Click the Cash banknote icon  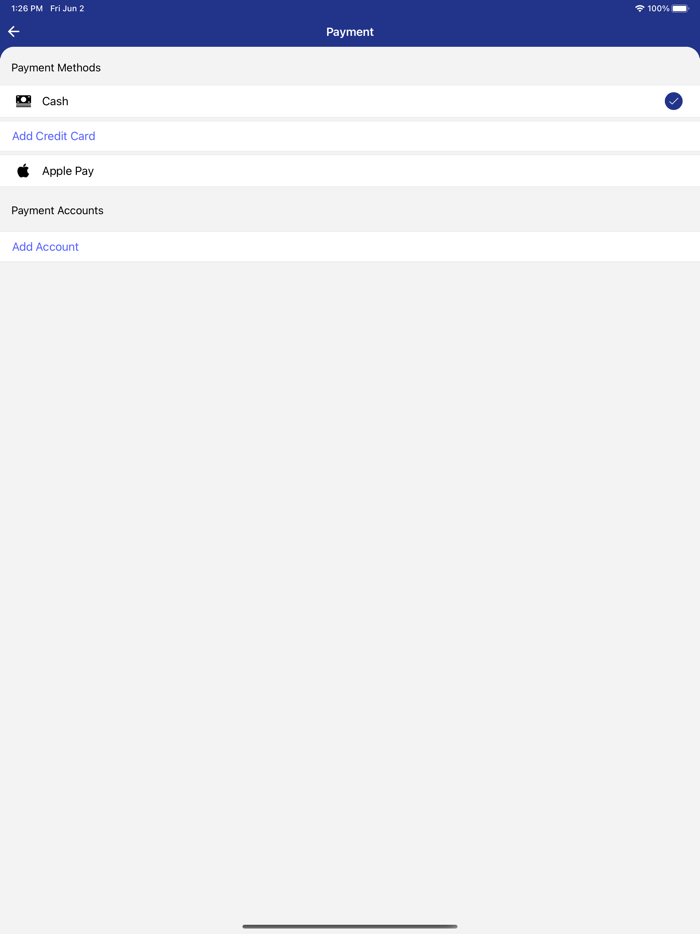point(23,101)
